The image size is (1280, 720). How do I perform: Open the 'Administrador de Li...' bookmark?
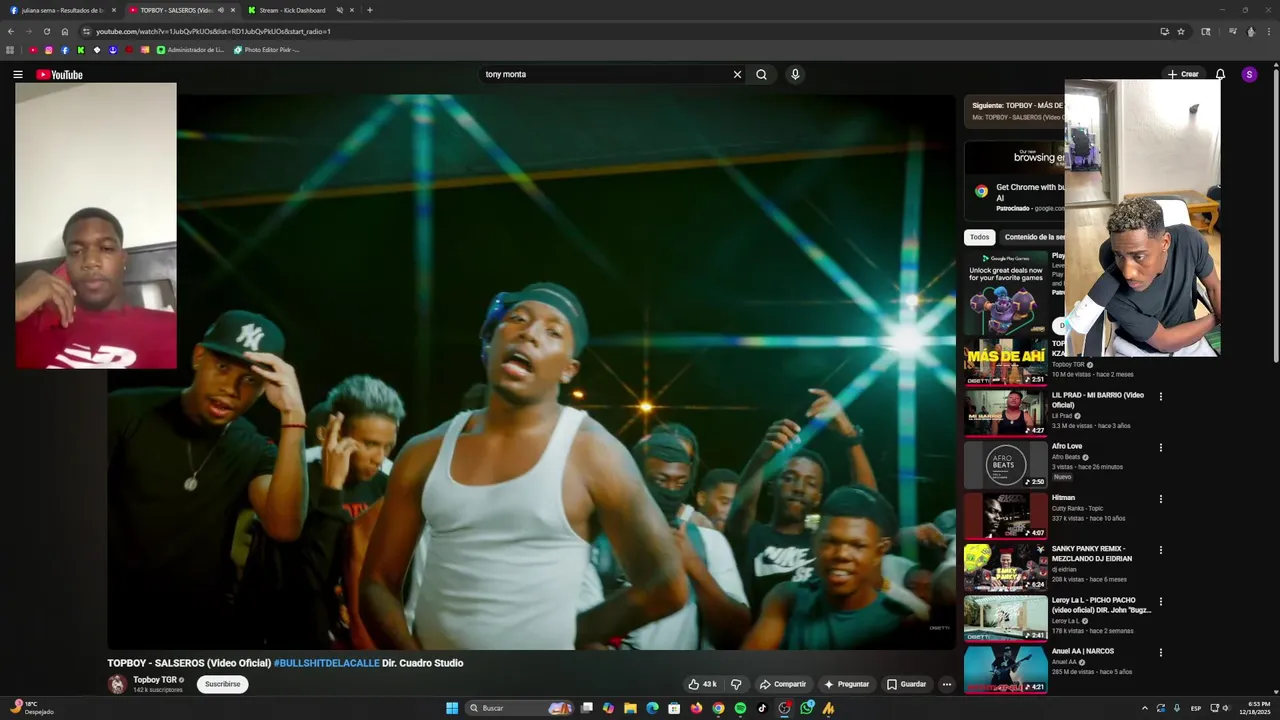[190, 49]
